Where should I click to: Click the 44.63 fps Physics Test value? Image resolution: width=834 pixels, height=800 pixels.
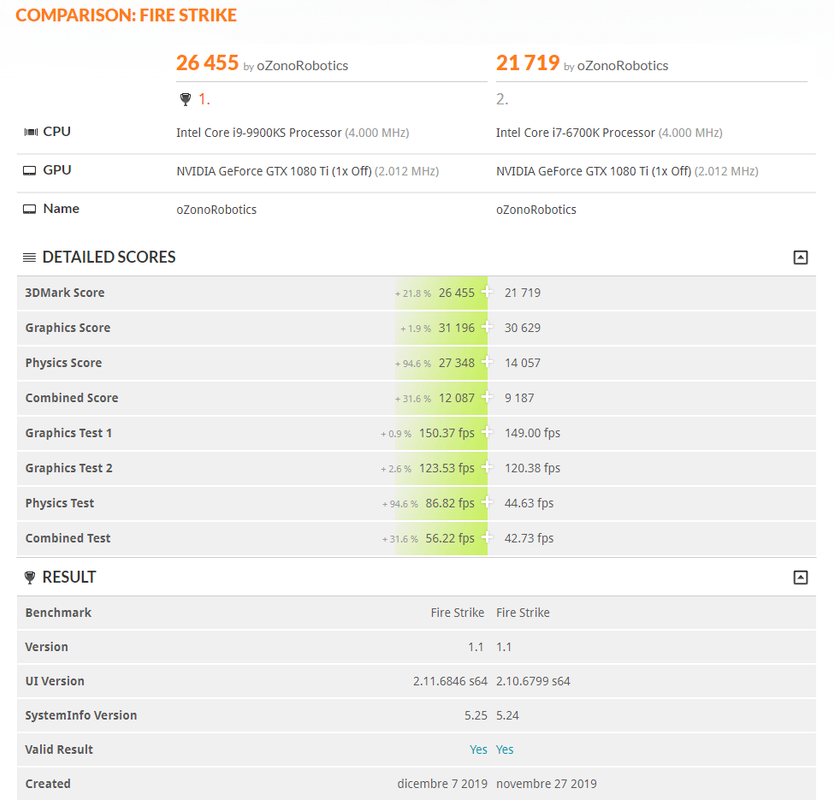click(529, 503)
